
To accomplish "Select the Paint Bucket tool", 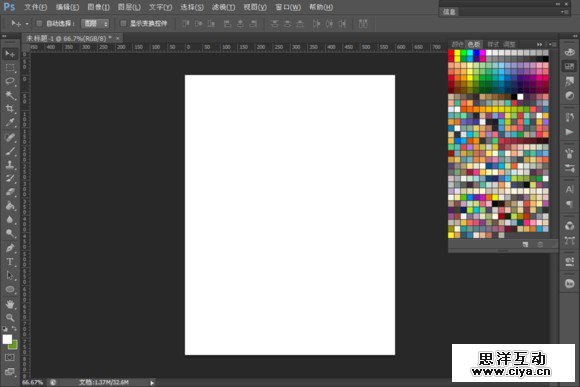I will point(10,206).
